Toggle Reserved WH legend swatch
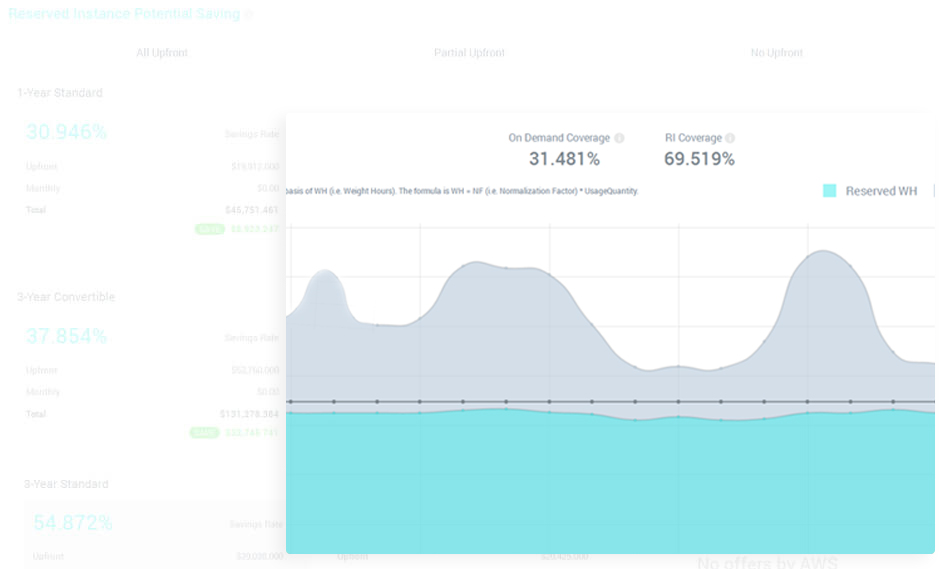This screenshot has height=569, width=951. tap(829, 191)
